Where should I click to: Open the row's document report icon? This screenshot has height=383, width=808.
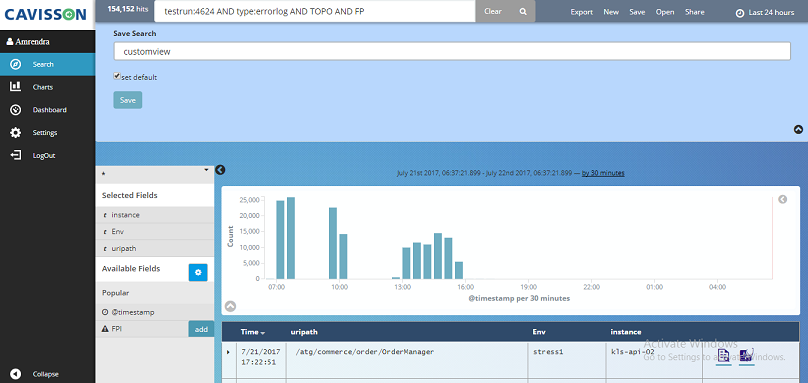click(723, 356)
